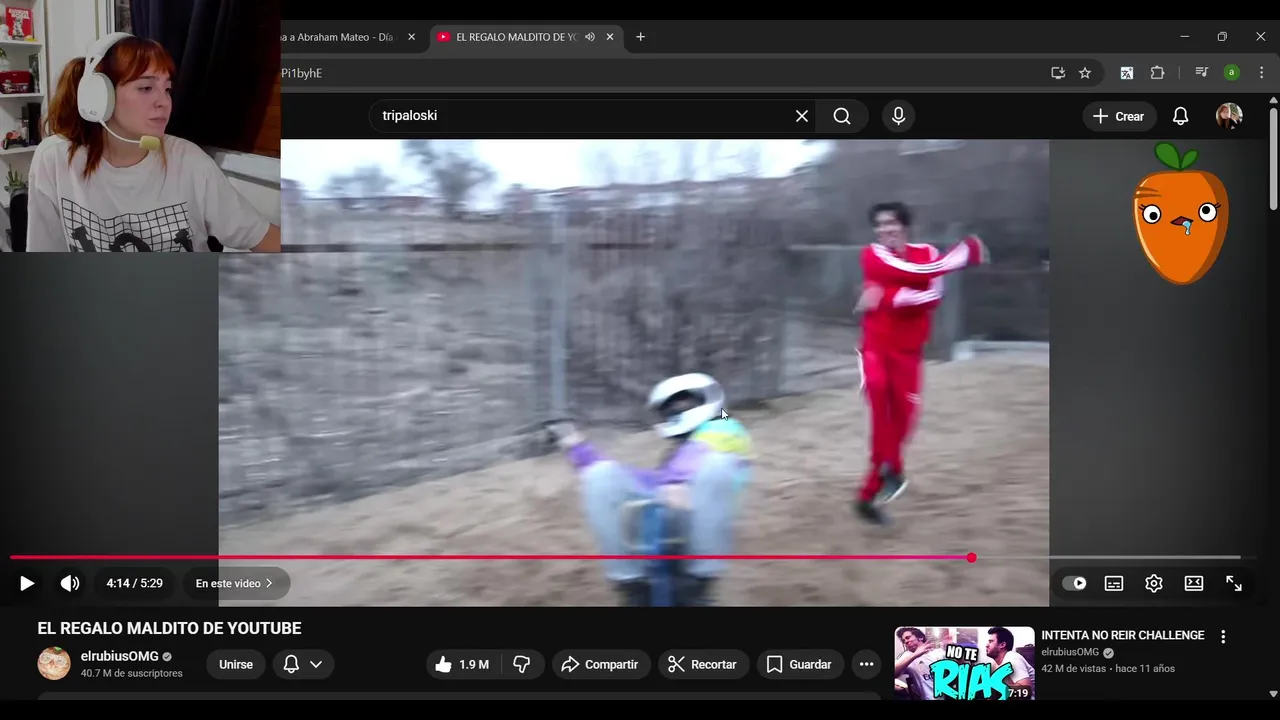Open a new browser tab
1280x720 pixels.
pos(640,37)
